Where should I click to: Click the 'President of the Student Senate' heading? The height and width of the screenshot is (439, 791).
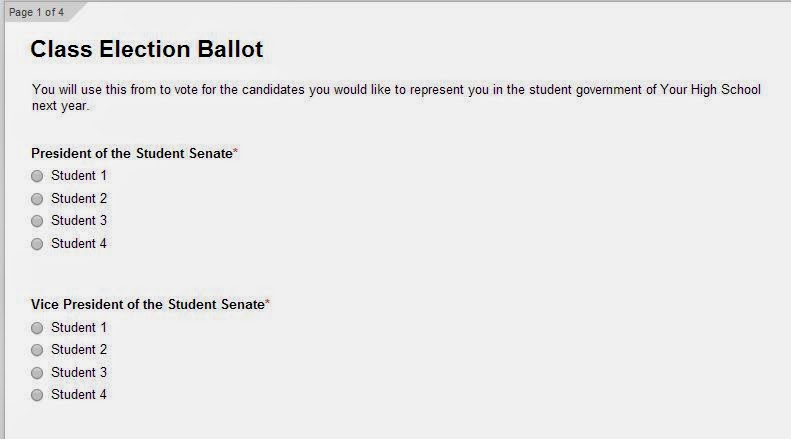[131, 153]
